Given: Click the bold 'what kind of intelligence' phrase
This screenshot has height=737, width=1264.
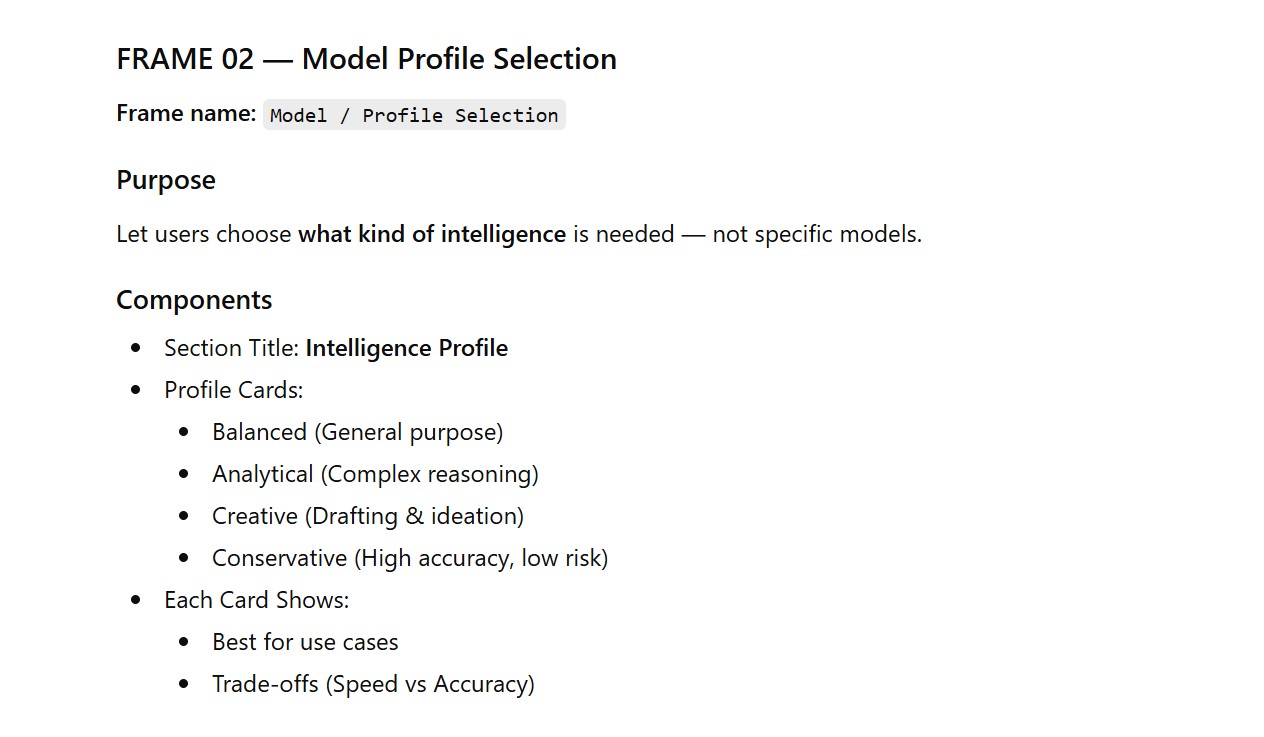Looking at the screenshot, I should (x=432, y=234).
